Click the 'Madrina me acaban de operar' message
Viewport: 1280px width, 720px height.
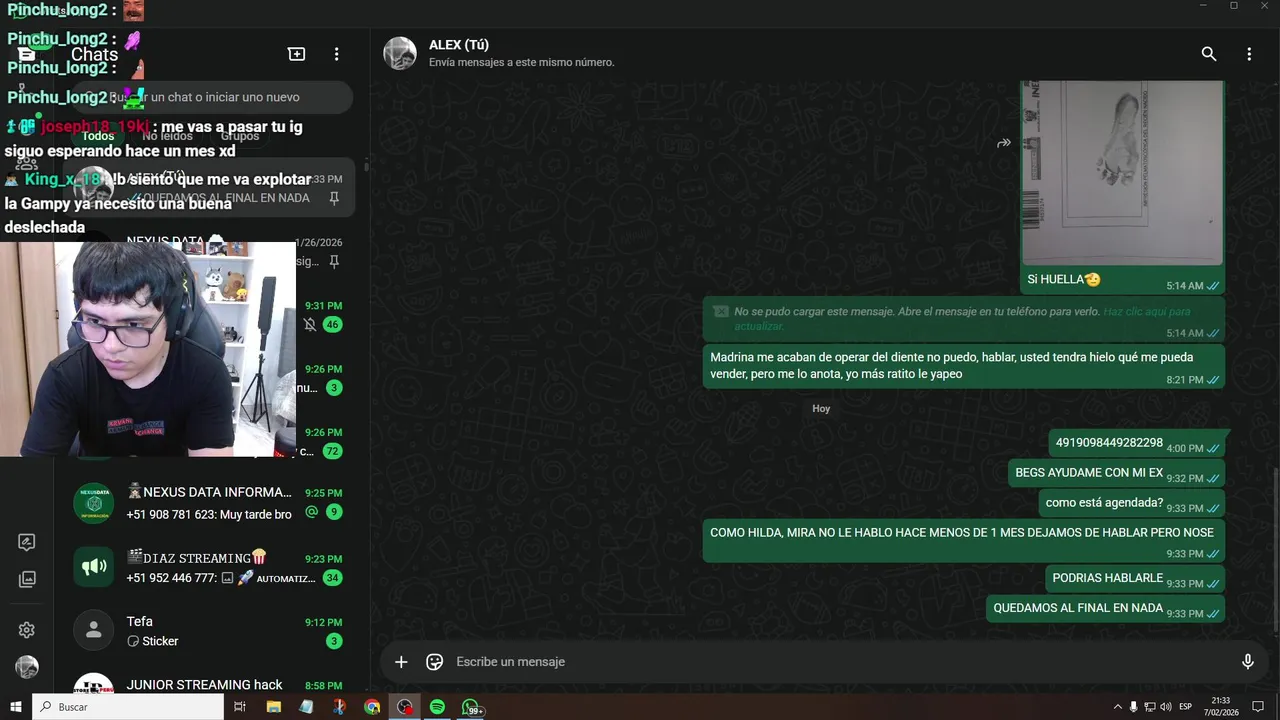click(x=964, y=366)
